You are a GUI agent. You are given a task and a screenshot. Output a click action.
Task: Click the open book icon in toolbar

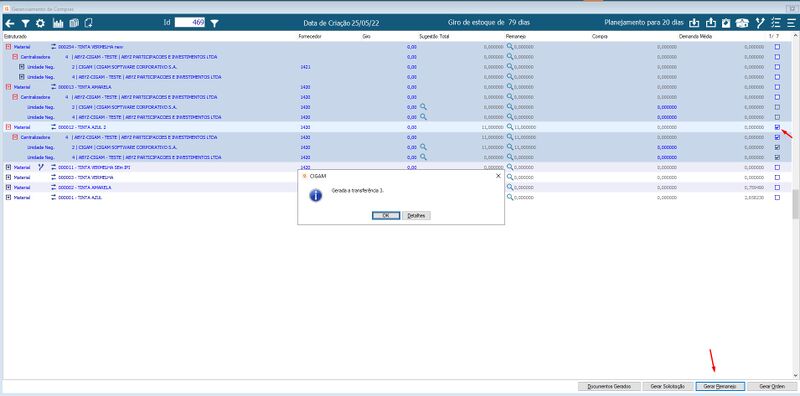pos(74,23)
